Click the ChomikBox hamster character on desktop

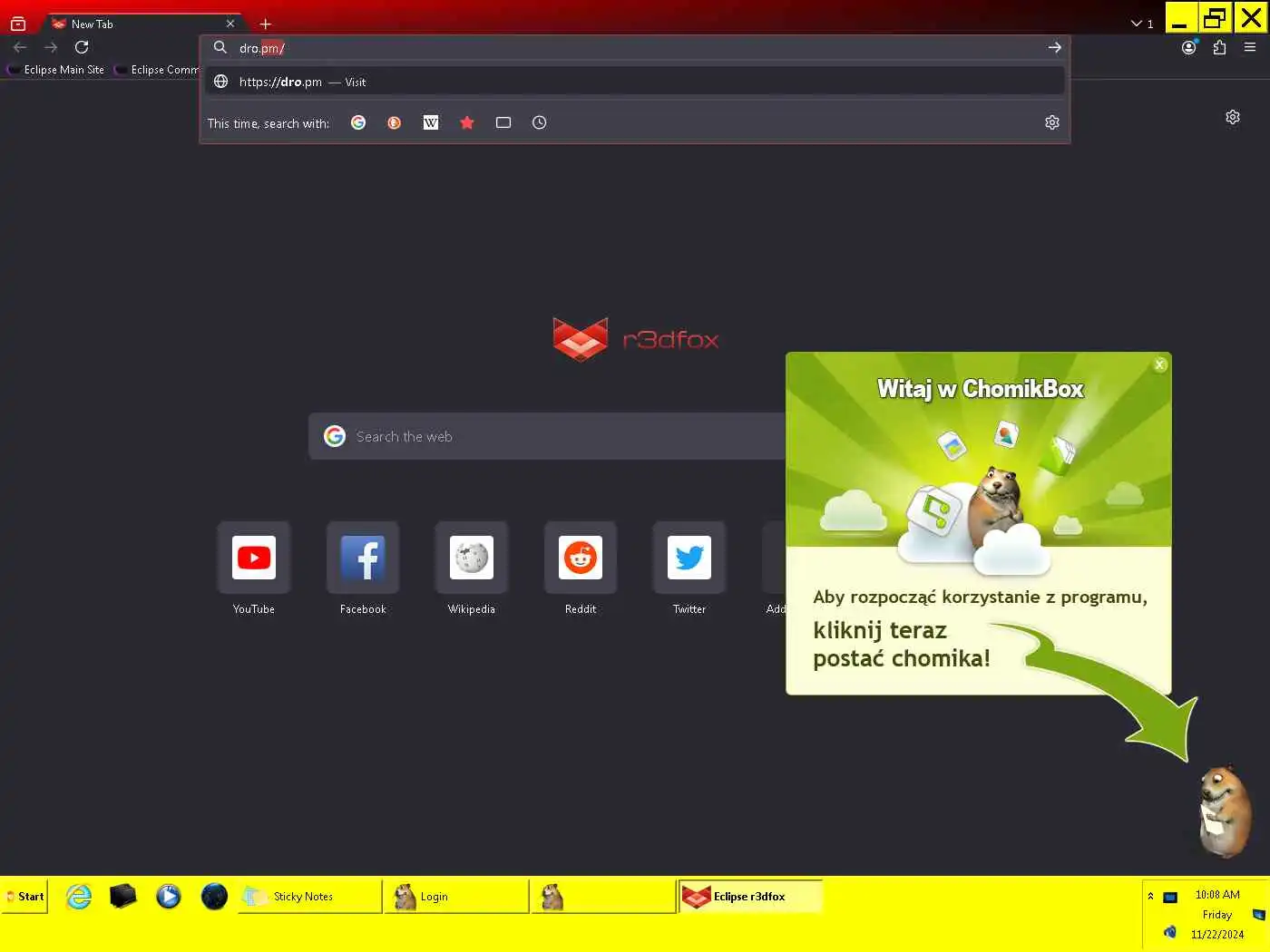pos(1224,810)
